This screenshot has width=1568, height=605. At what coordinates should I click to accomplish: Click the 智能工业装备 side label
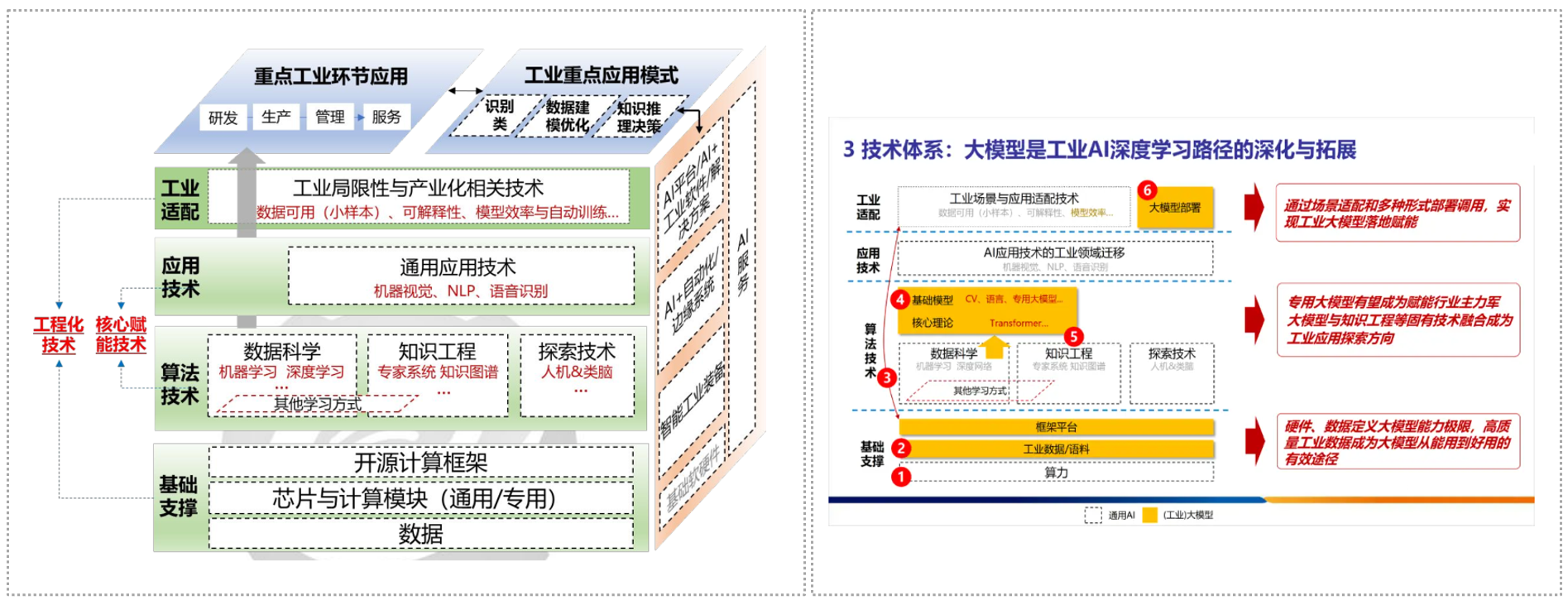(691, 401)
